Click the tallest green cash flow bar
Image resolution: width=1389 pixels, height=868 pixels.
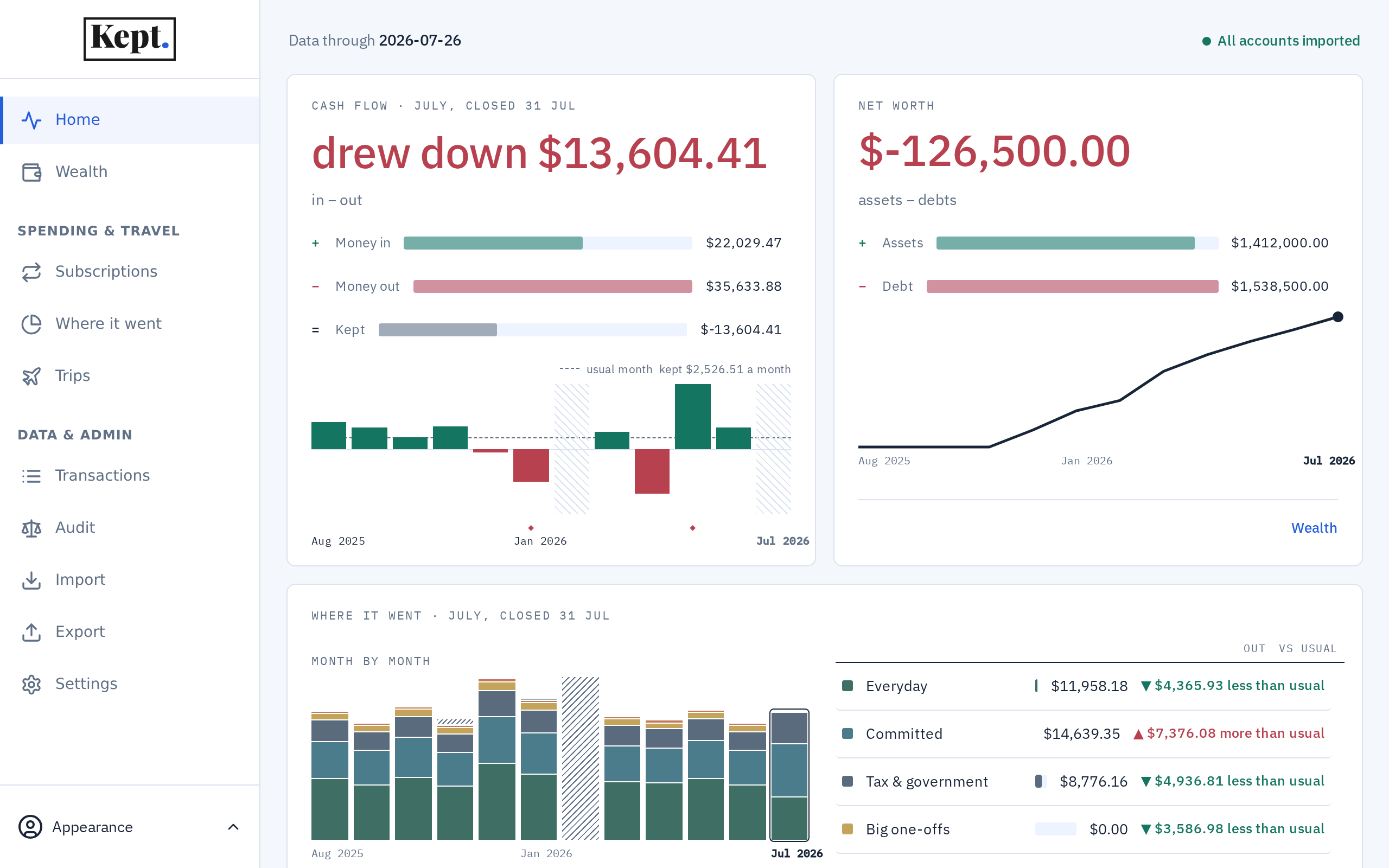[x=693, y=417]
